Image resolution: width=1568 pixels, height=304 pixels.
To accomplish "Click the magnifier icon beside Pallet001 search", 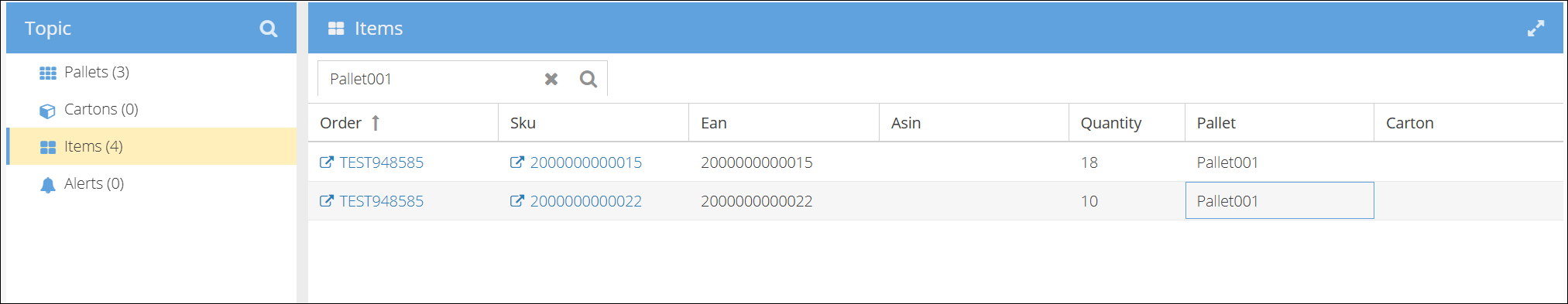I will click(x=588, y=79).
